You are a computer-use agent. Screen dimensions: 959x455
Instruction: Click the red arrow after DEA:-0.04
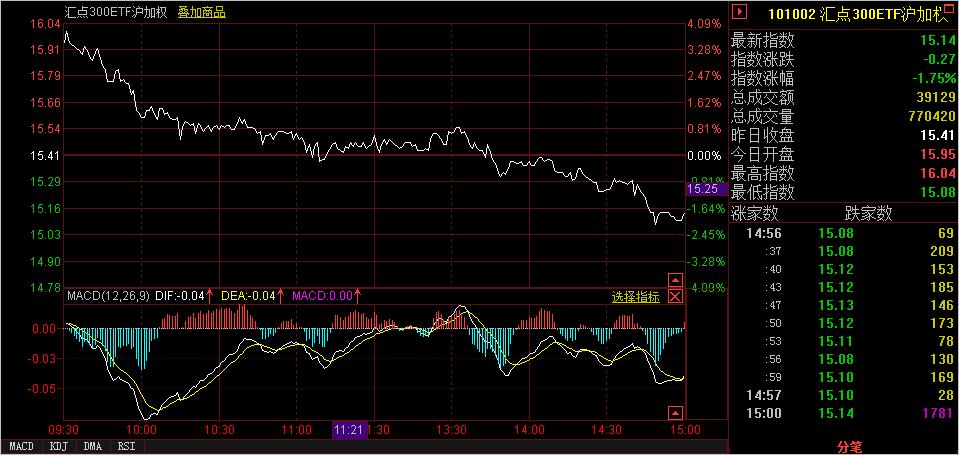pyautogui.click(x=281, y=297)
